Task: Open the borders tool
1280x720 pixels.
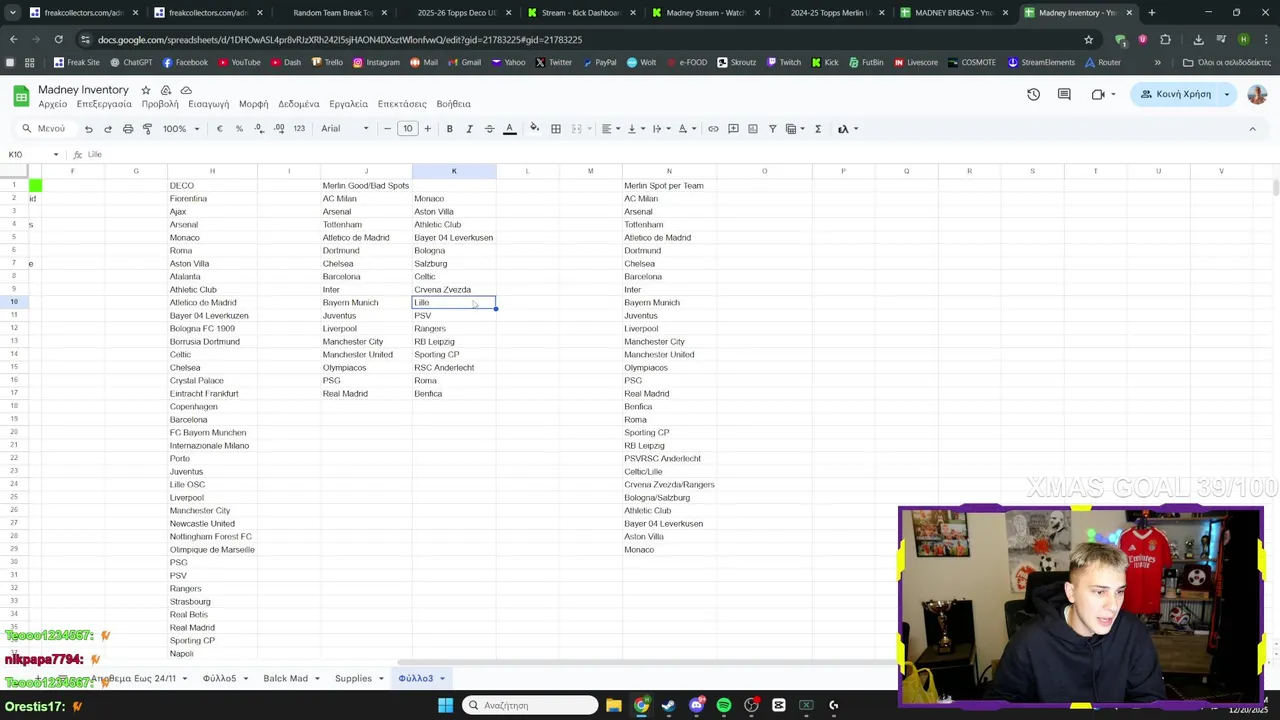Action: pyautogui.click(x=556, y=129)
